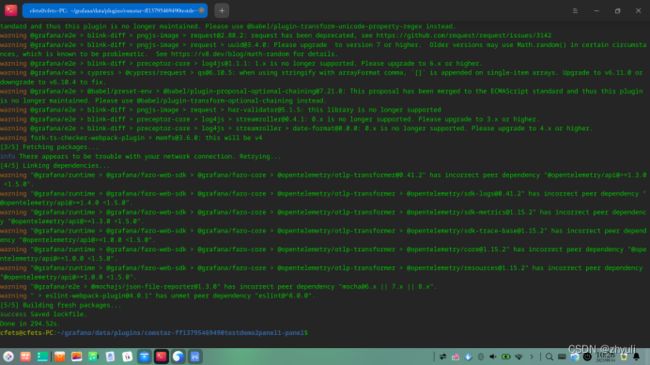Click the switch arrows tray icon
650x365 pixels.
(443, 357)
